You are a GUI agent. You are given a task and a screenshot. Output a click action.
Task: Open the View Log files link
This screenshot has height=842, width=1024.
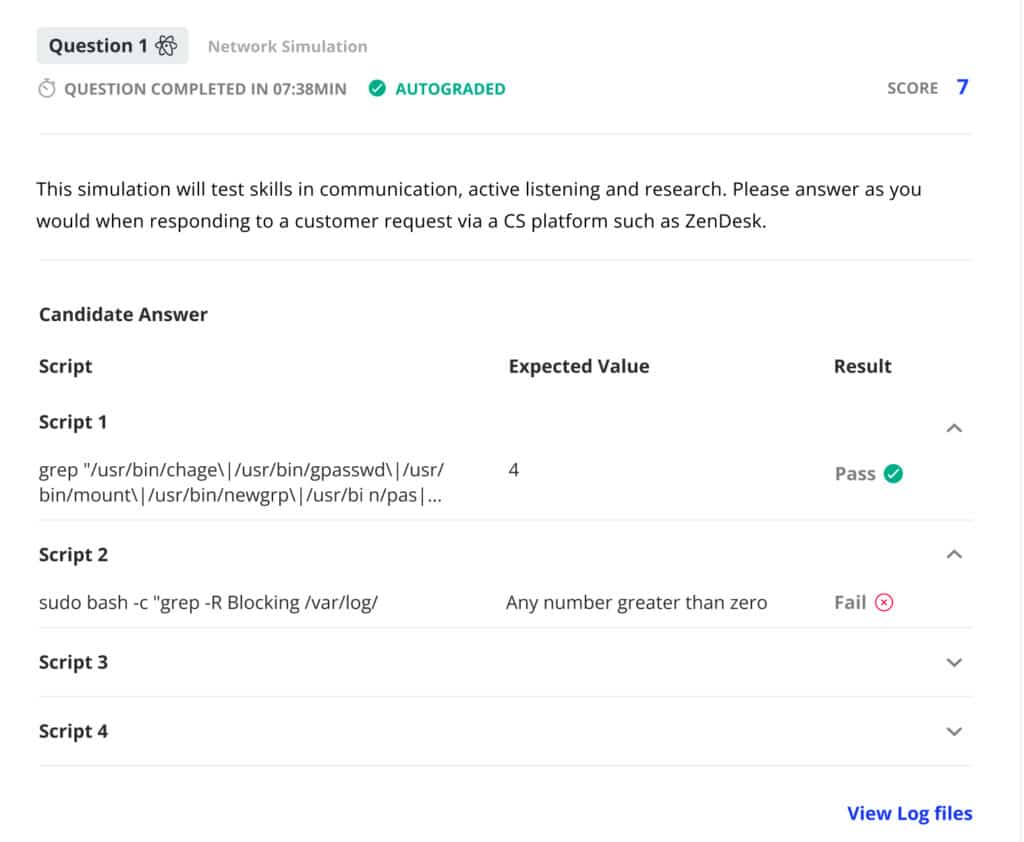tap(909, 813)
